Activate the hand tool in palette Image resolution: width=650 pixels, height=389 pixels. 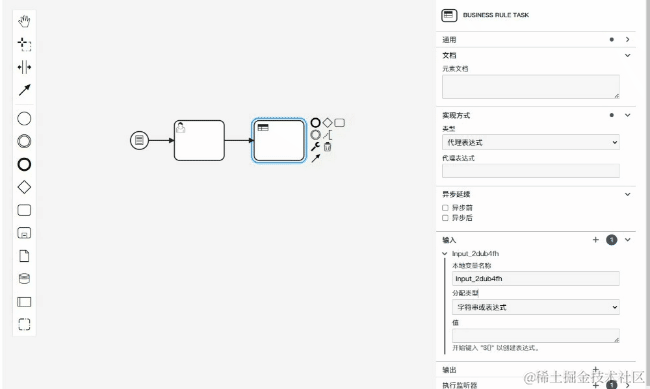tap(24, 21)
